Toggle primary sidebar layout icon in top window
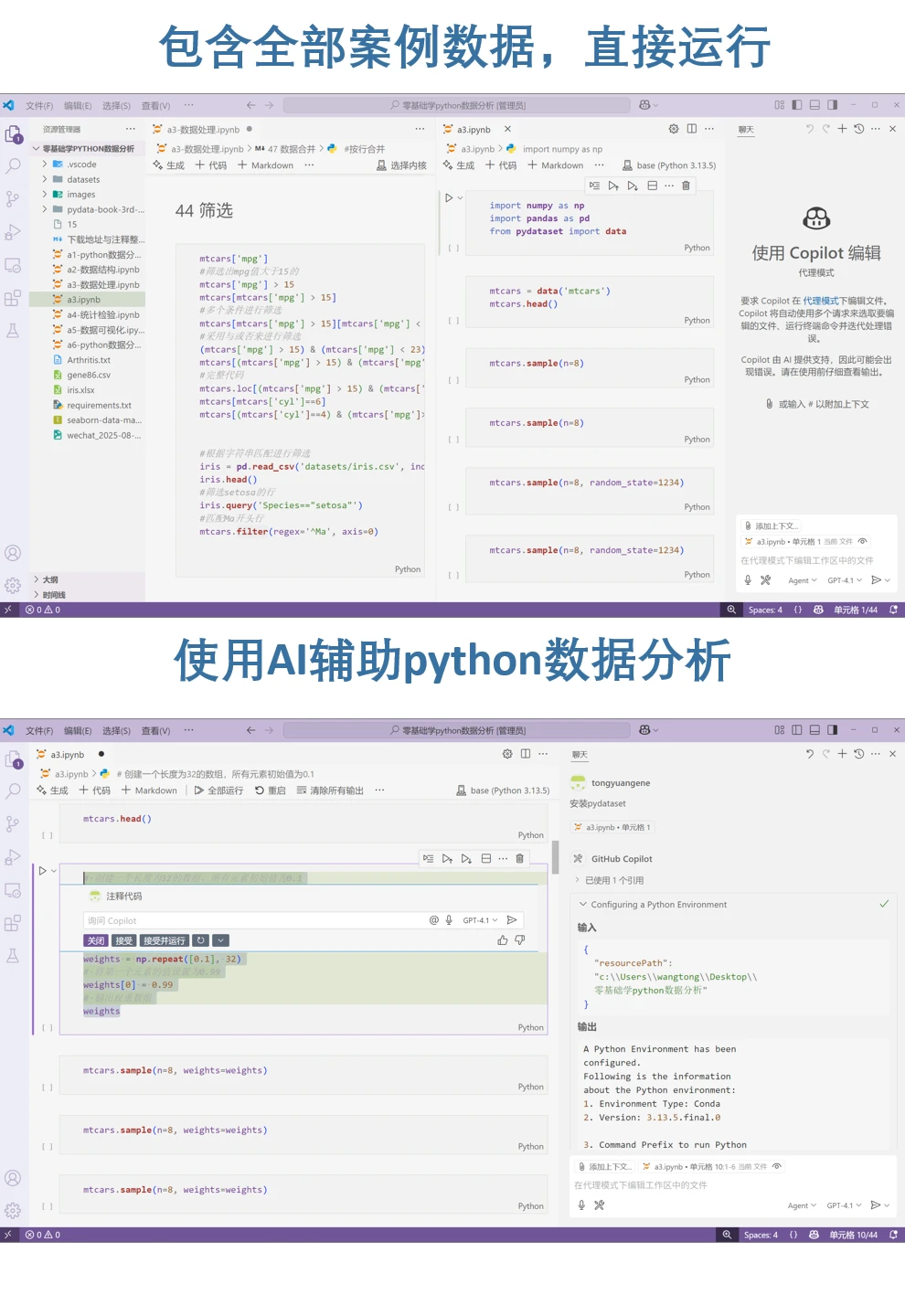This screenshot has width=905, height=1316. [797, 105]
